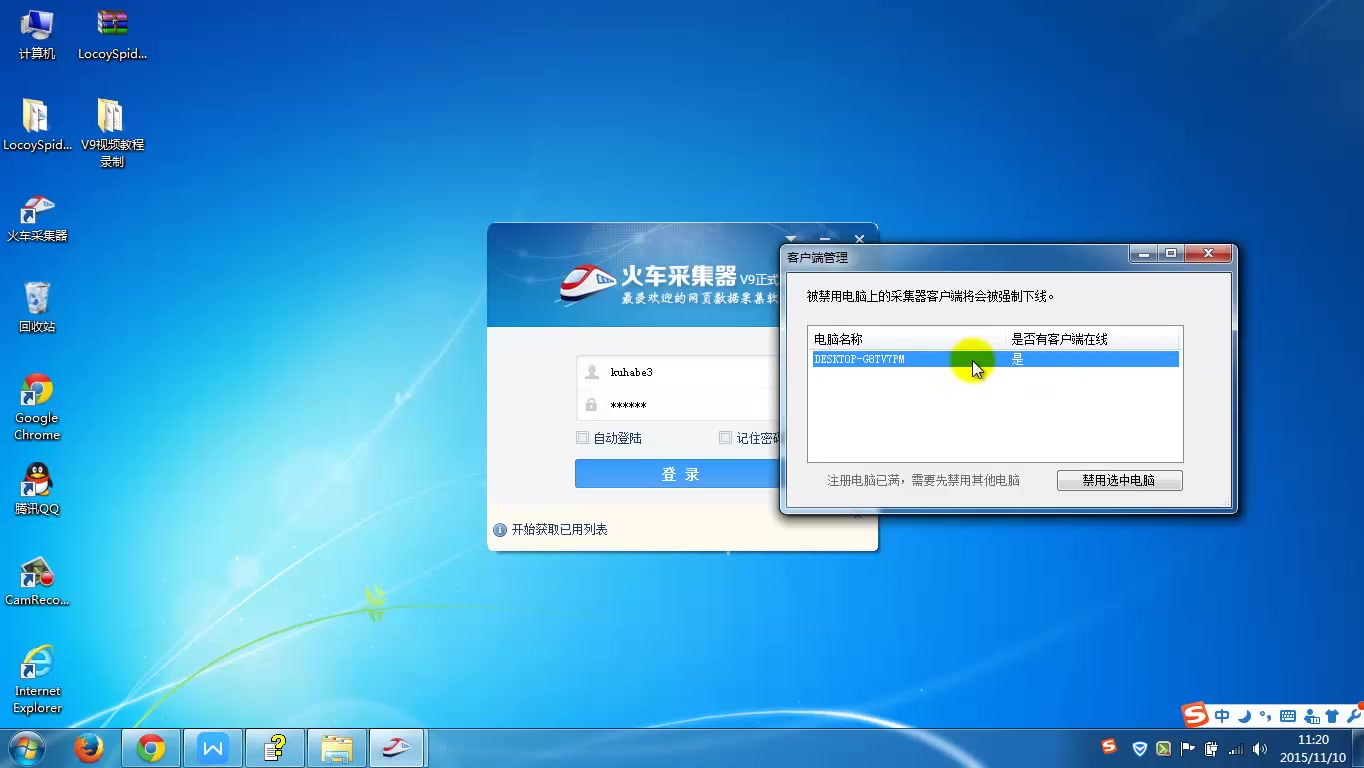Click the power plug tray icon
This screenshot has height=768, width=1364.
click(x=1212, y=748)
